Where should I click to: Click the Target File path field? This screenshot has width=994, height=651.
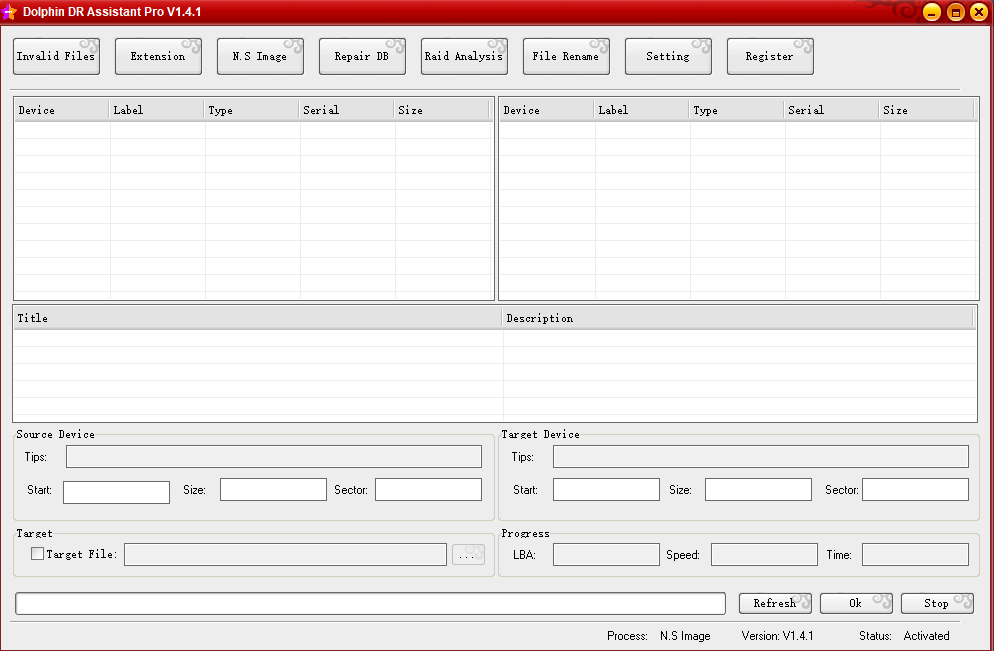(285, 554)
